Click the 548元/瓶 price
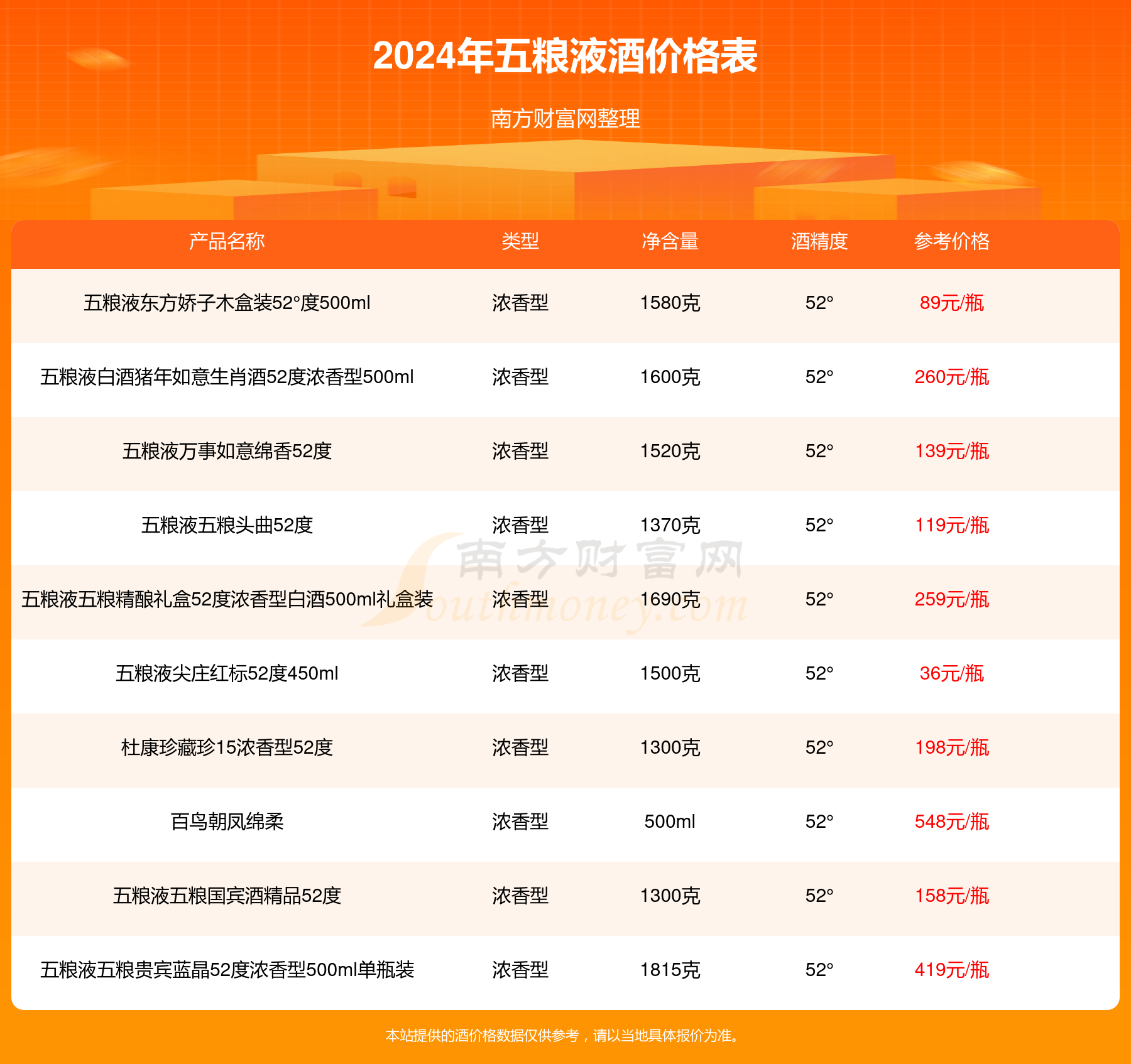The height and width of the screenshot is (1064, 1131). [952, 822]
